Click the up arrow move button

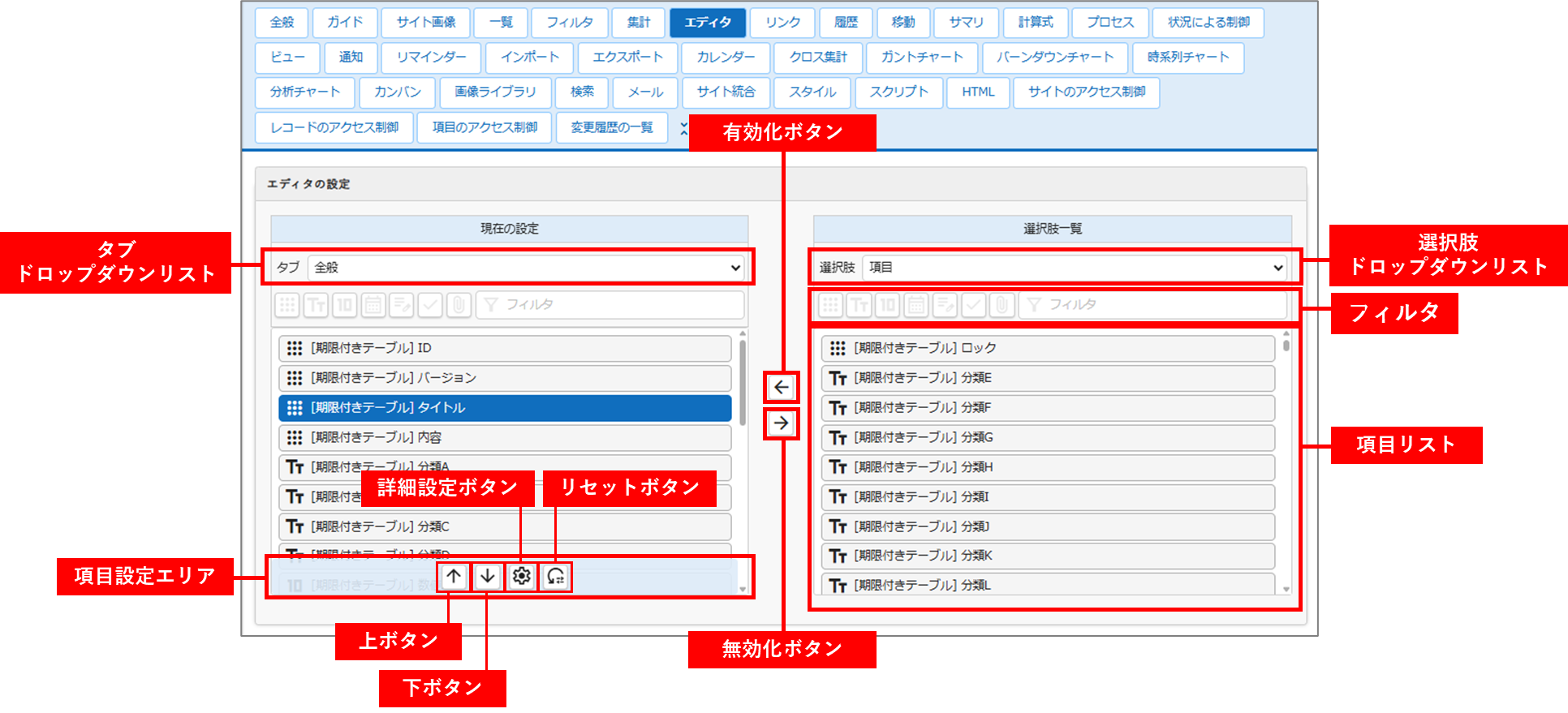[454, 576]
